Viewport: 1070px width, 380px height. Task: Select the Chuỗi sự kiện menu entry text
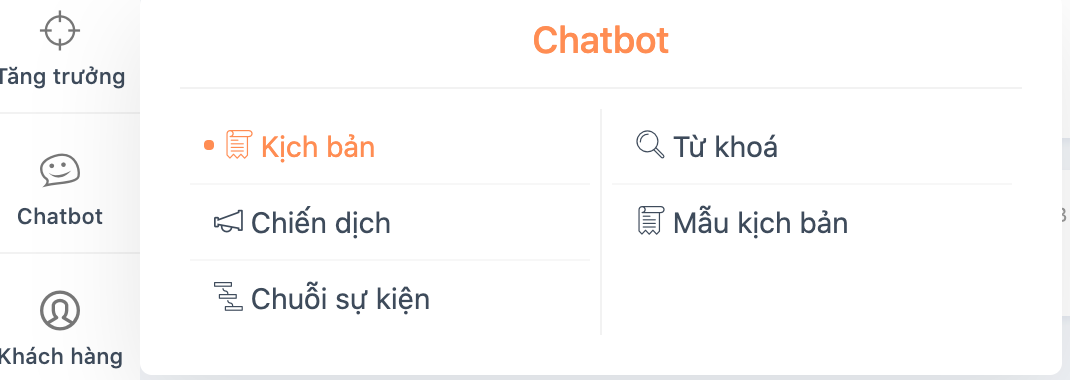click(x=341, y=299)
